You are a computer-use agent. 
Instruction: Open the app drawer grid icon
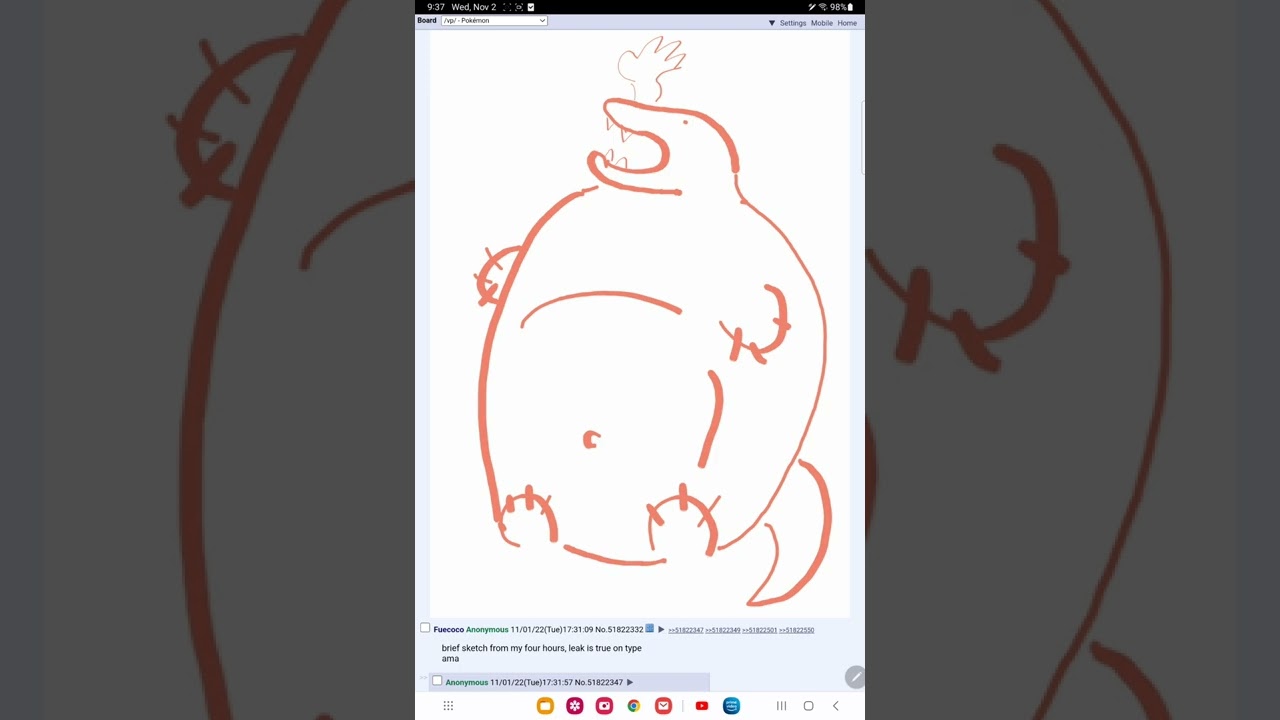pyautogui.click(x=448, y=706)
